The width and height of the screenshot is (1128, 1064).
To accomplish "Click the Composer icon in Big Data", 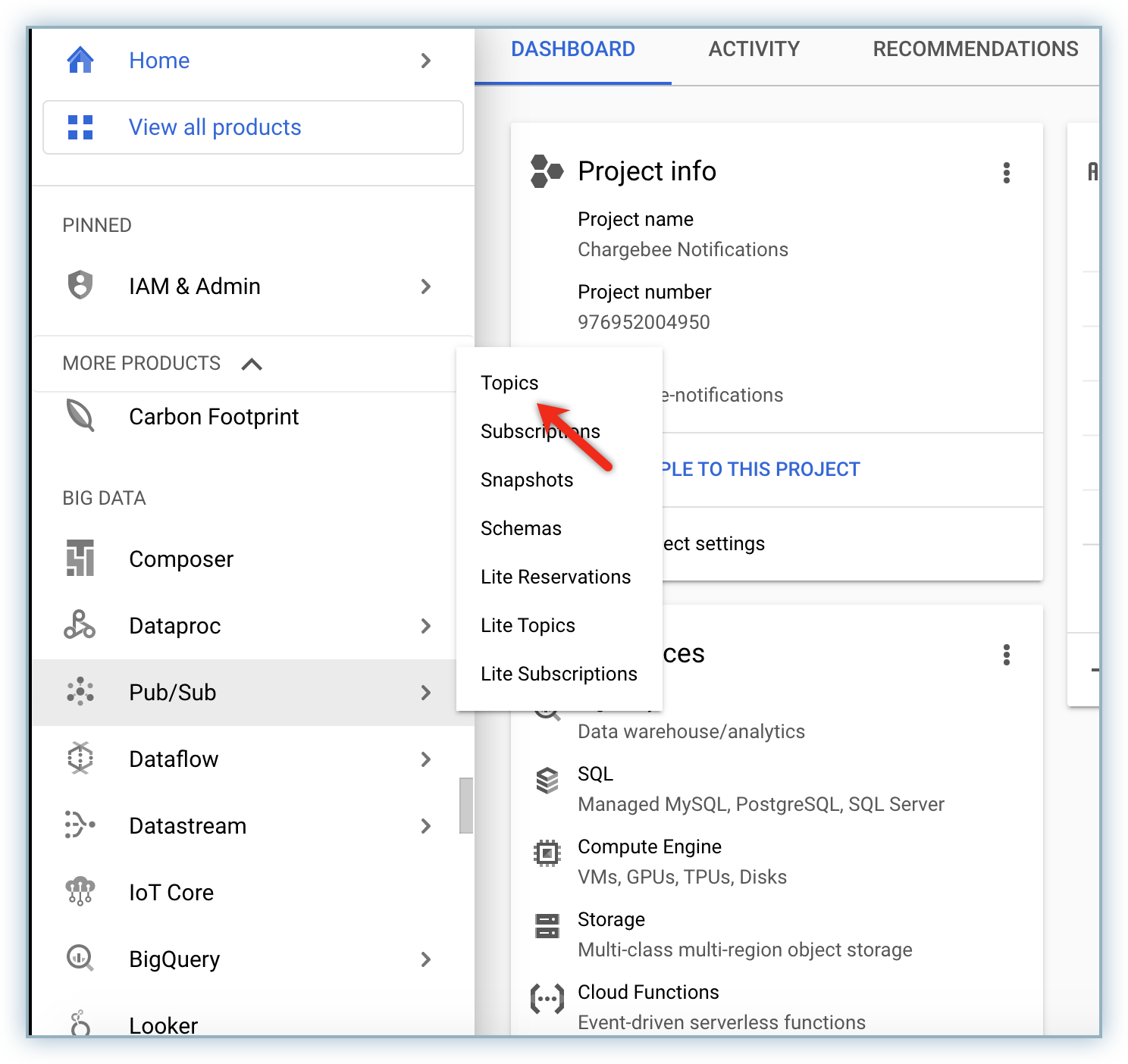I will [x=80, y=559].
